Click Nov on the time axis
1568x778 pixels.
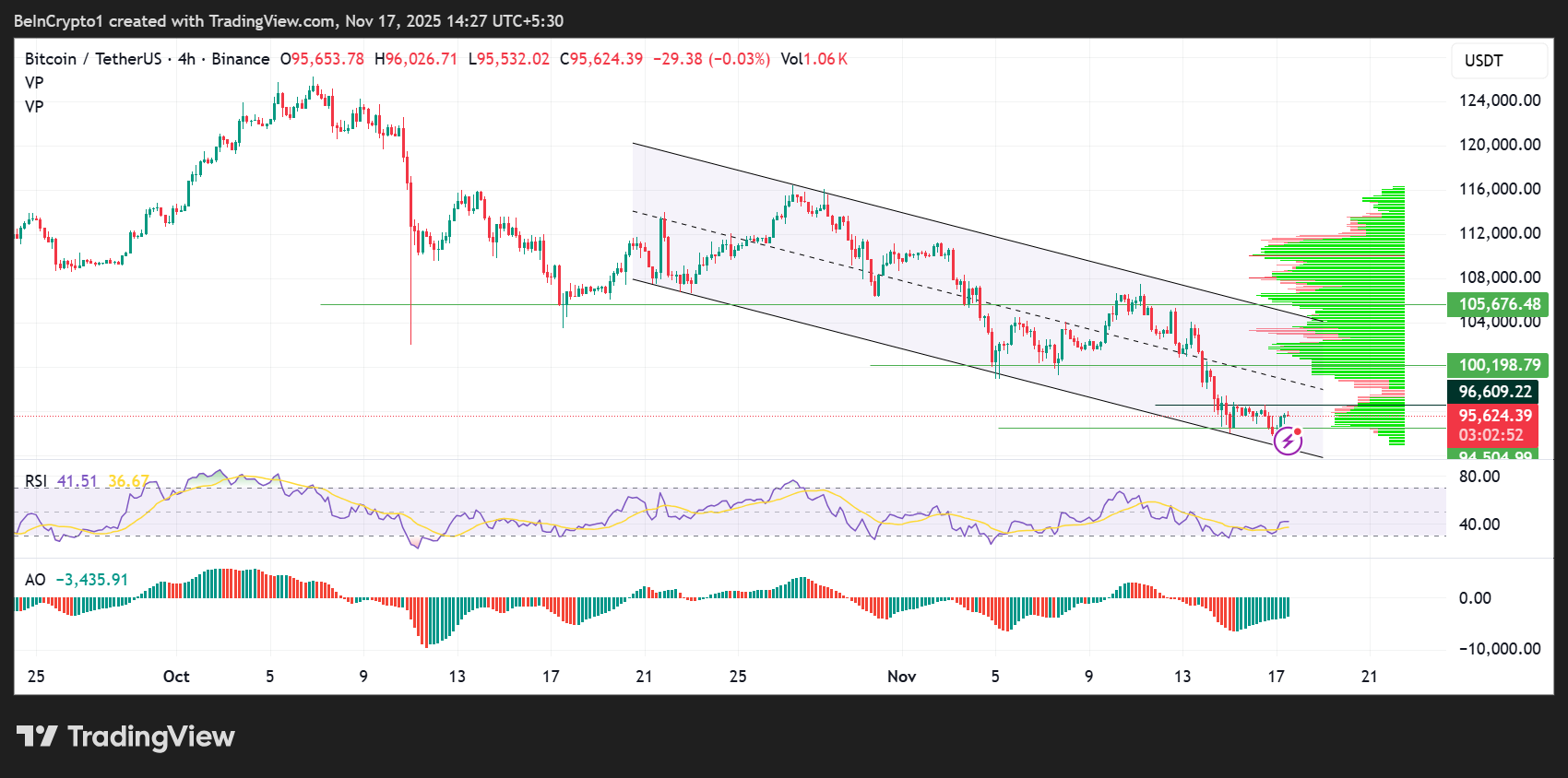pyautogui.click(x=901, y=677)
